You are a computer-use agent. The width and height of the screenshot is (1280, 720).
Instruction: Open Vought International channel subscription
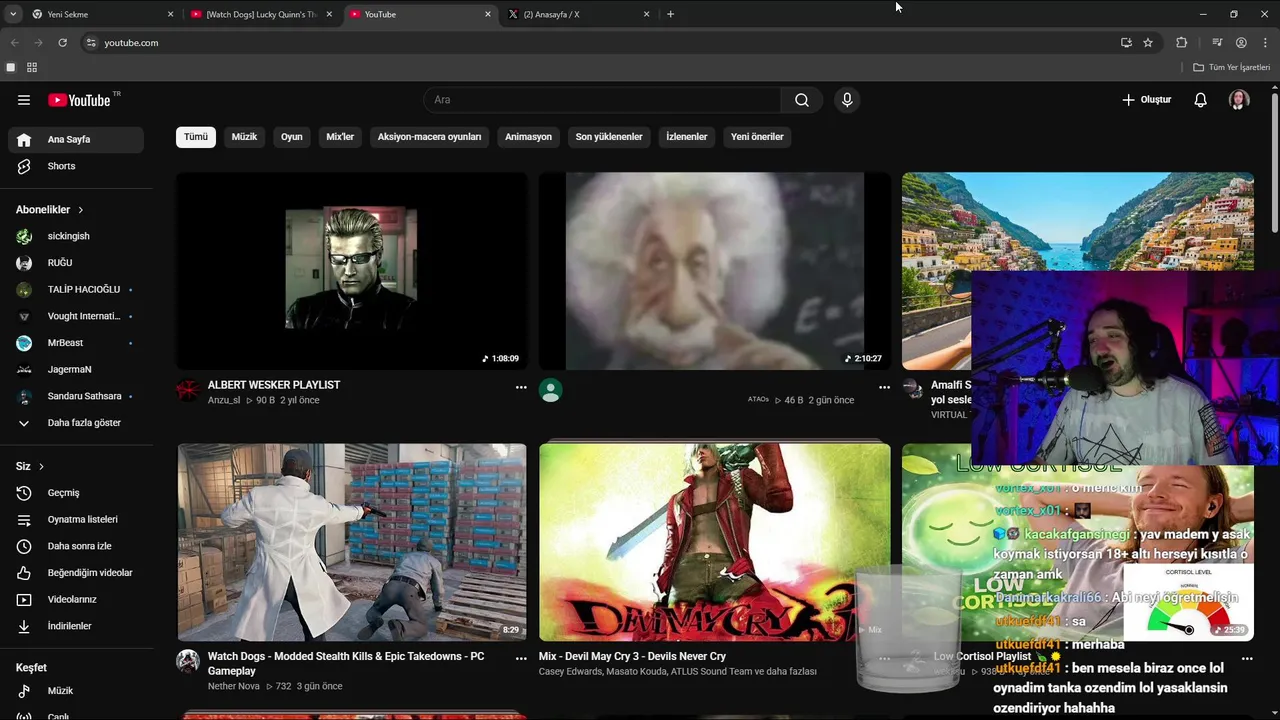[x=76, y=316]
